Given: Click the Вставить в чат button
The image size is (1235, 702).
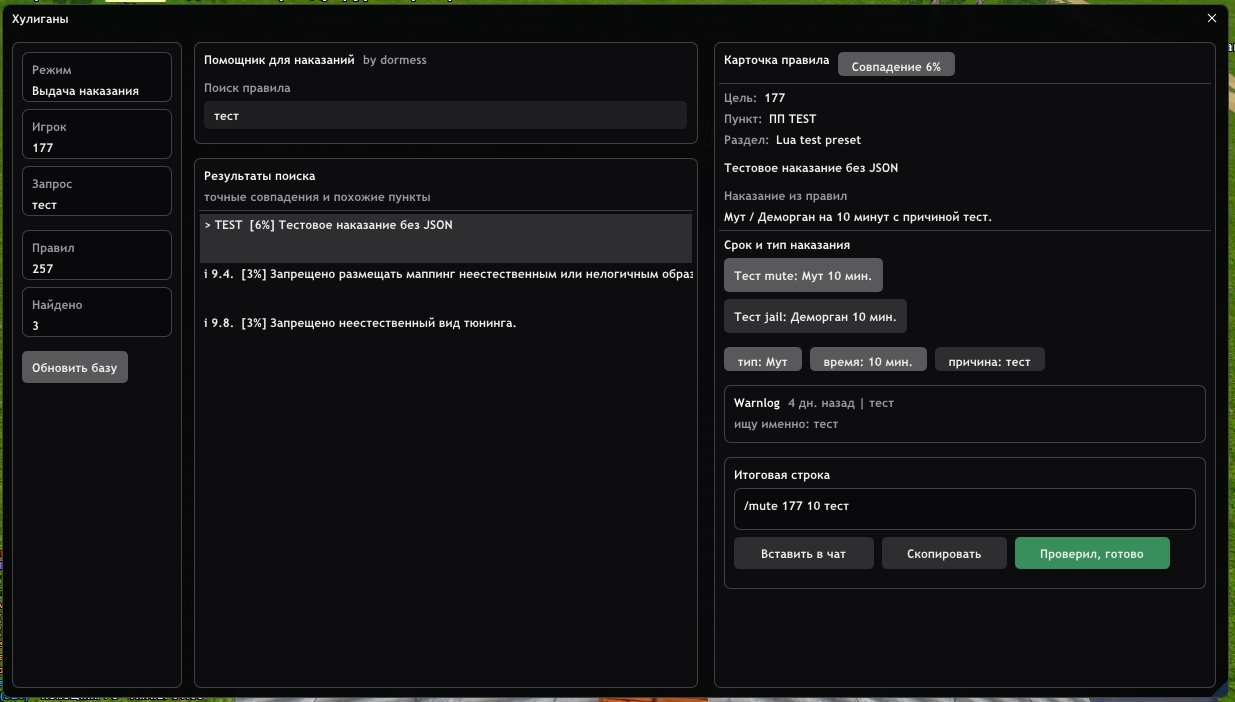Looking at the screenshot, I should pos(804,553).
